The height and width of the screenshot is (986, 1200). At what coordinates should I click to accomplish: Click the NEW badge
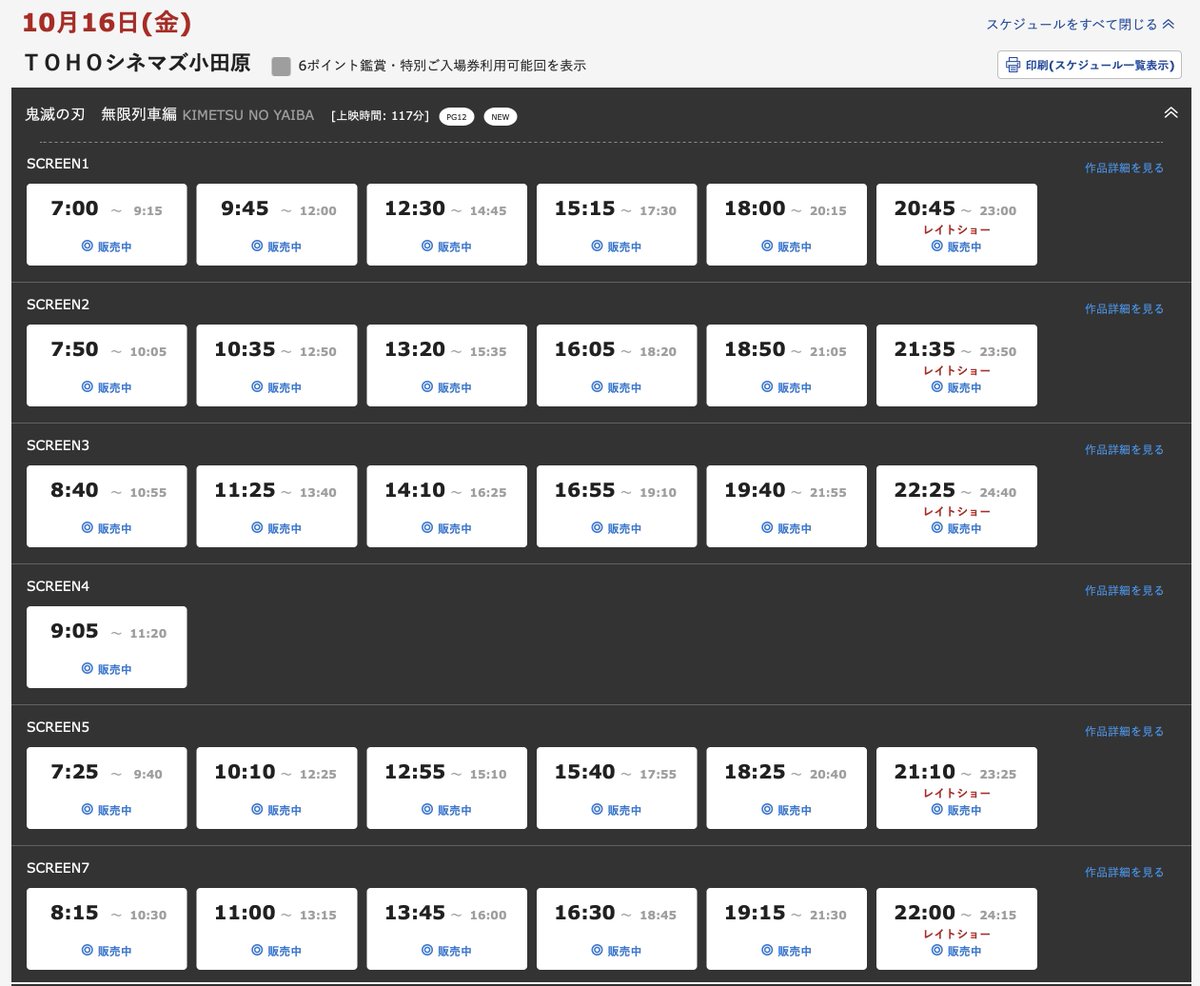500,117
